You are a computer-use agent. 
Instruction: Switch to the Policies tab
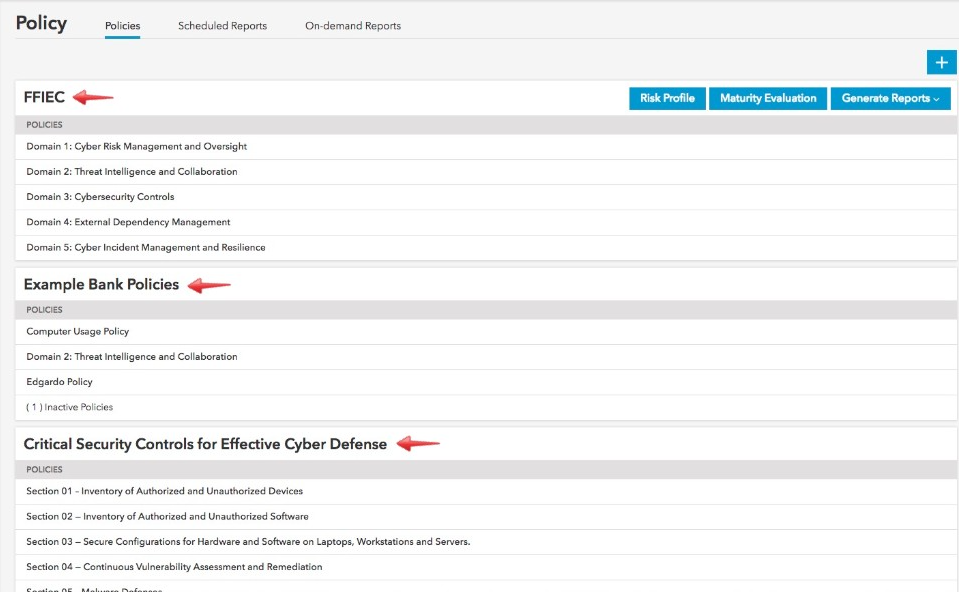[122, 26]
